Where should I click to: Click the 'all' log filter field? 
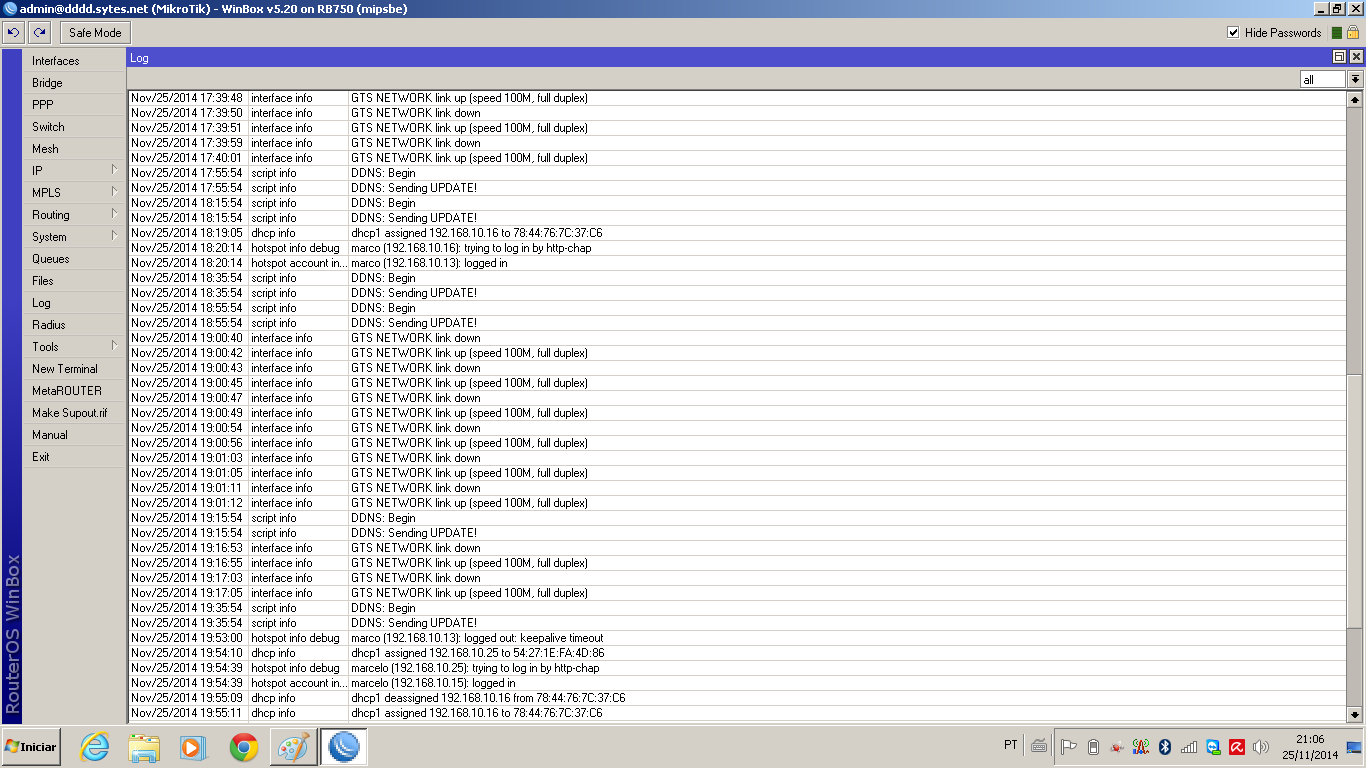1324,79
